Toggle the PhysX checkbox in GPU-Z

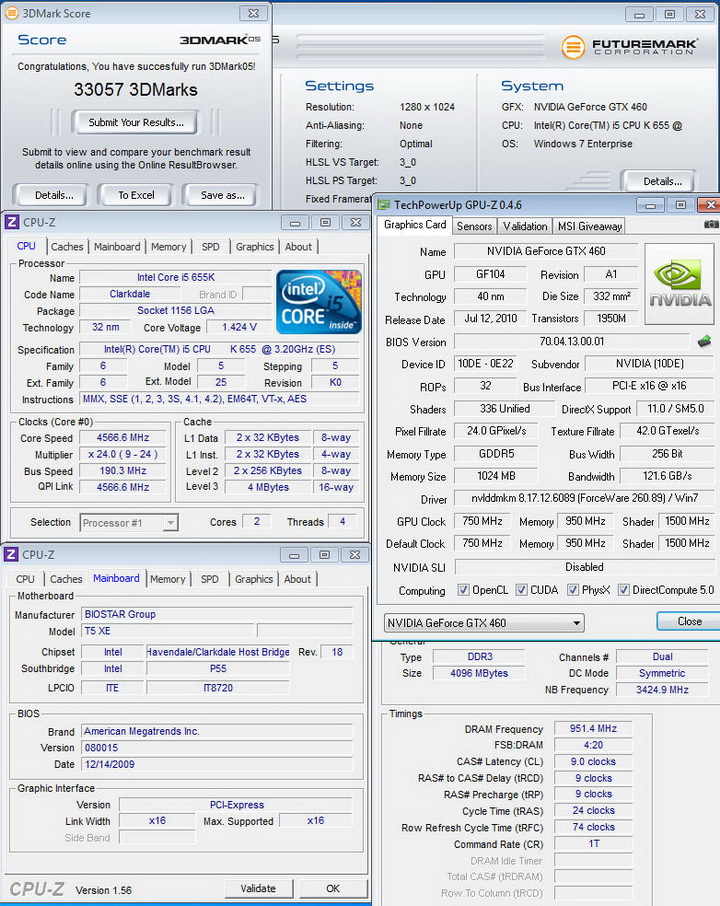click(x=573, y=590)
